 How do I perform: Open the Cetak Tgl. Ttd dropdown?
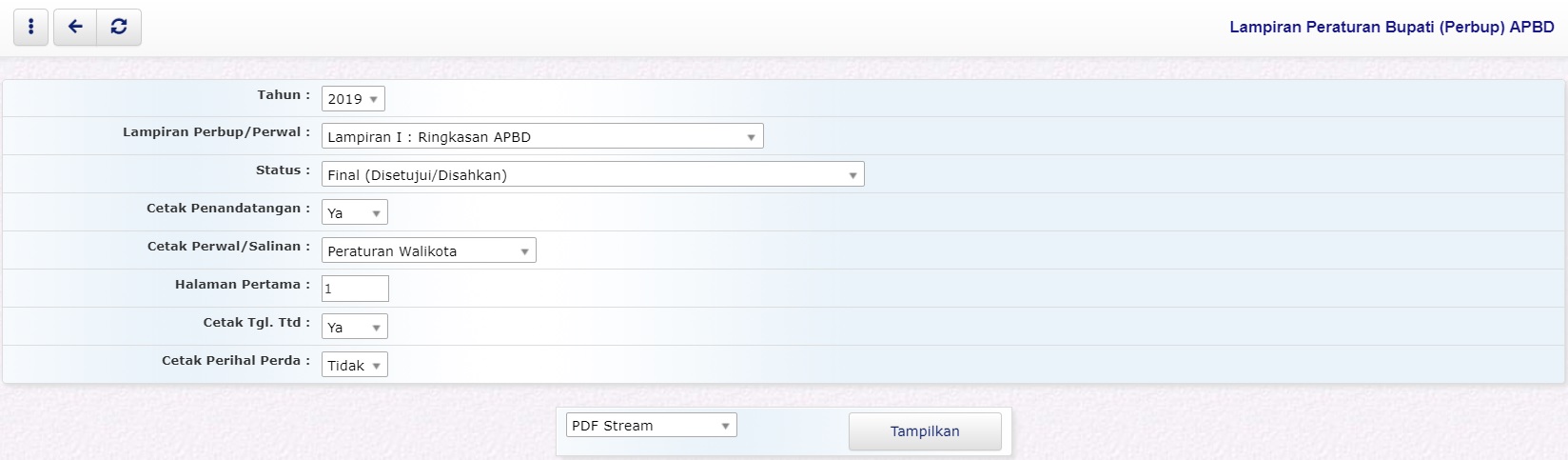pos(354,328)
